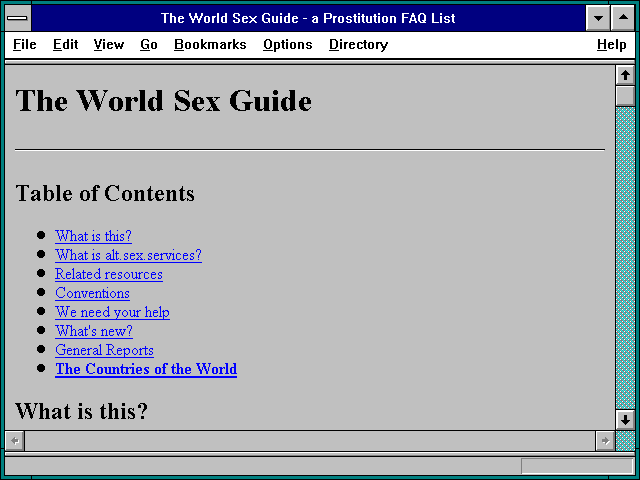640x480 pixels.
Task: Open the Options menu
Action: coord(287,44)
